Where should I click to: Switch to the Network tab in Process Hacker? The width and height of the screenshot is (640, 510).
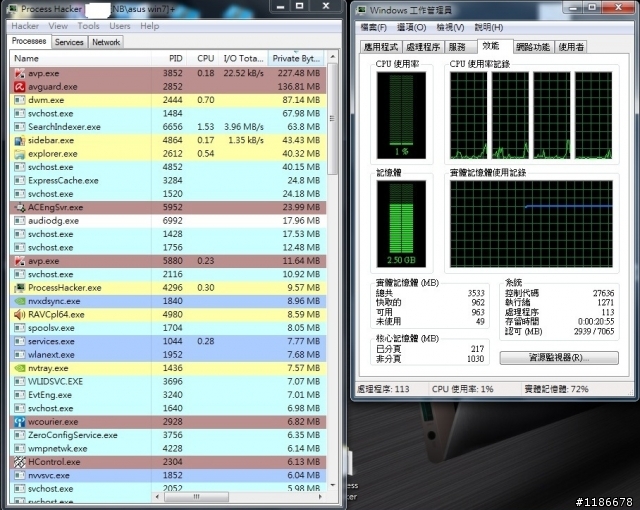point(106,42)
